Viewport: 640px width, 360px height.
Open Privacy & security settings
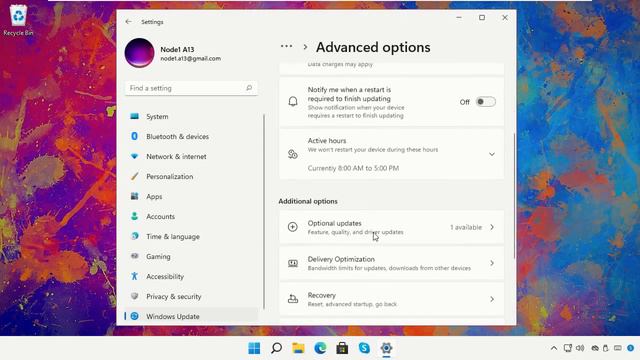pos(191,296)
